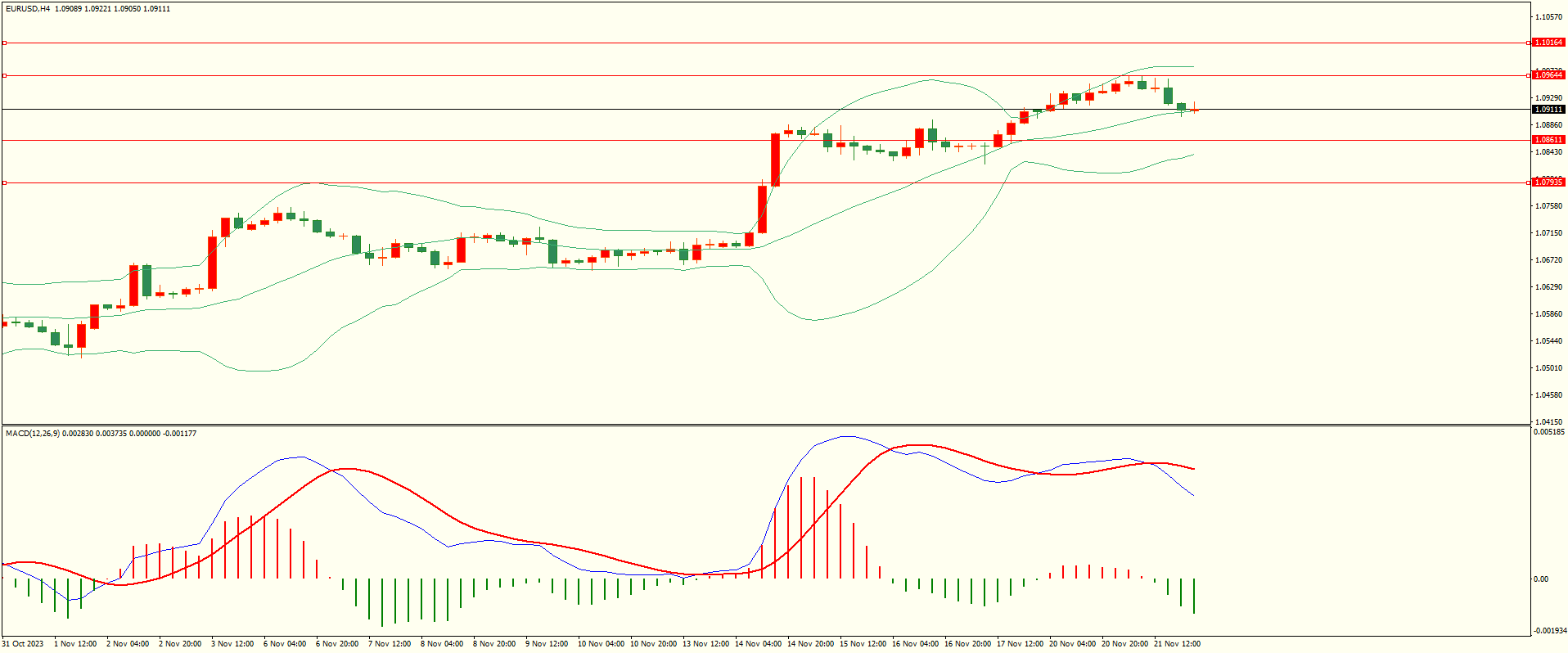Click the 15 Nov 12:00 time label
The image size is (1568, 653).
tap(863, 644)
